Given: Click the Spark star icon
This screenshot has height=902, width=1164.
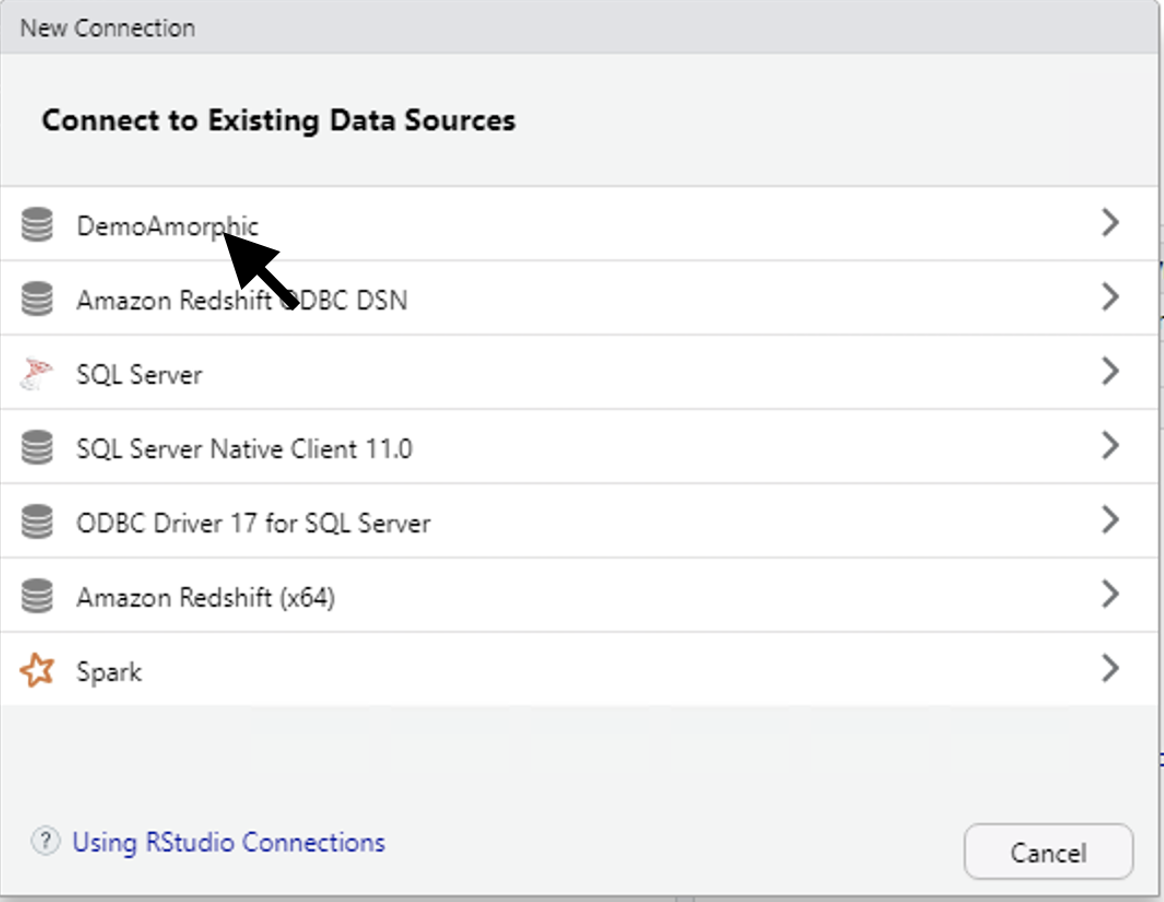Looking at the screenshot, I should pos(37,670).
